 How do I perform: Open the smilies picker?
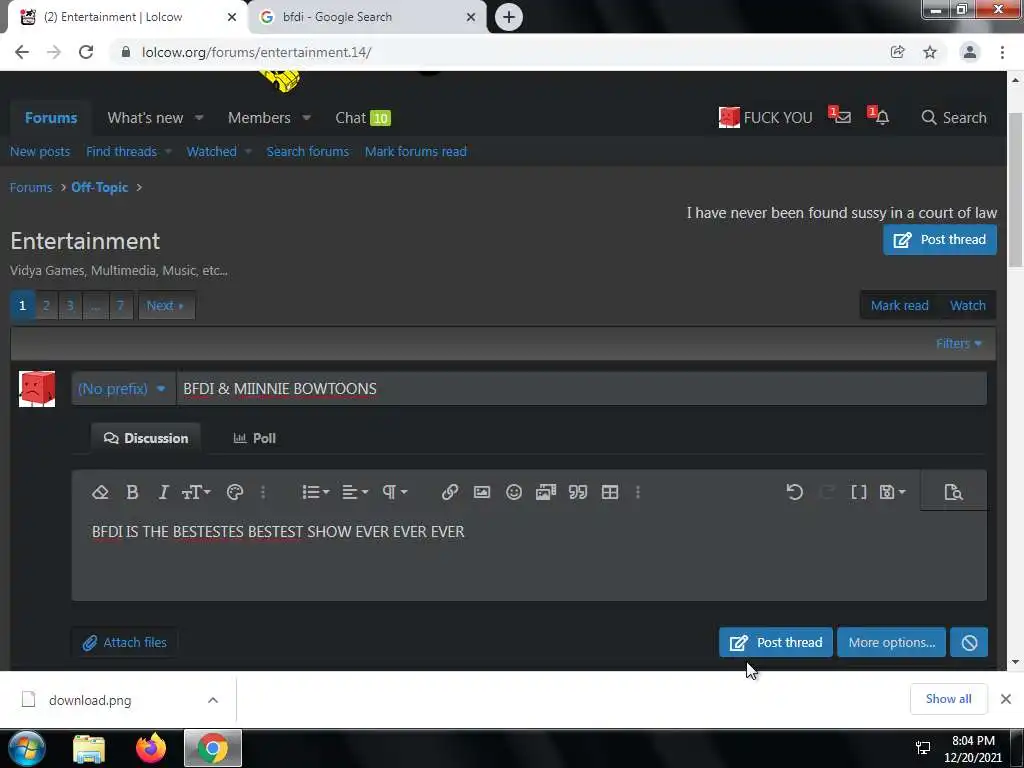point(514,492)
